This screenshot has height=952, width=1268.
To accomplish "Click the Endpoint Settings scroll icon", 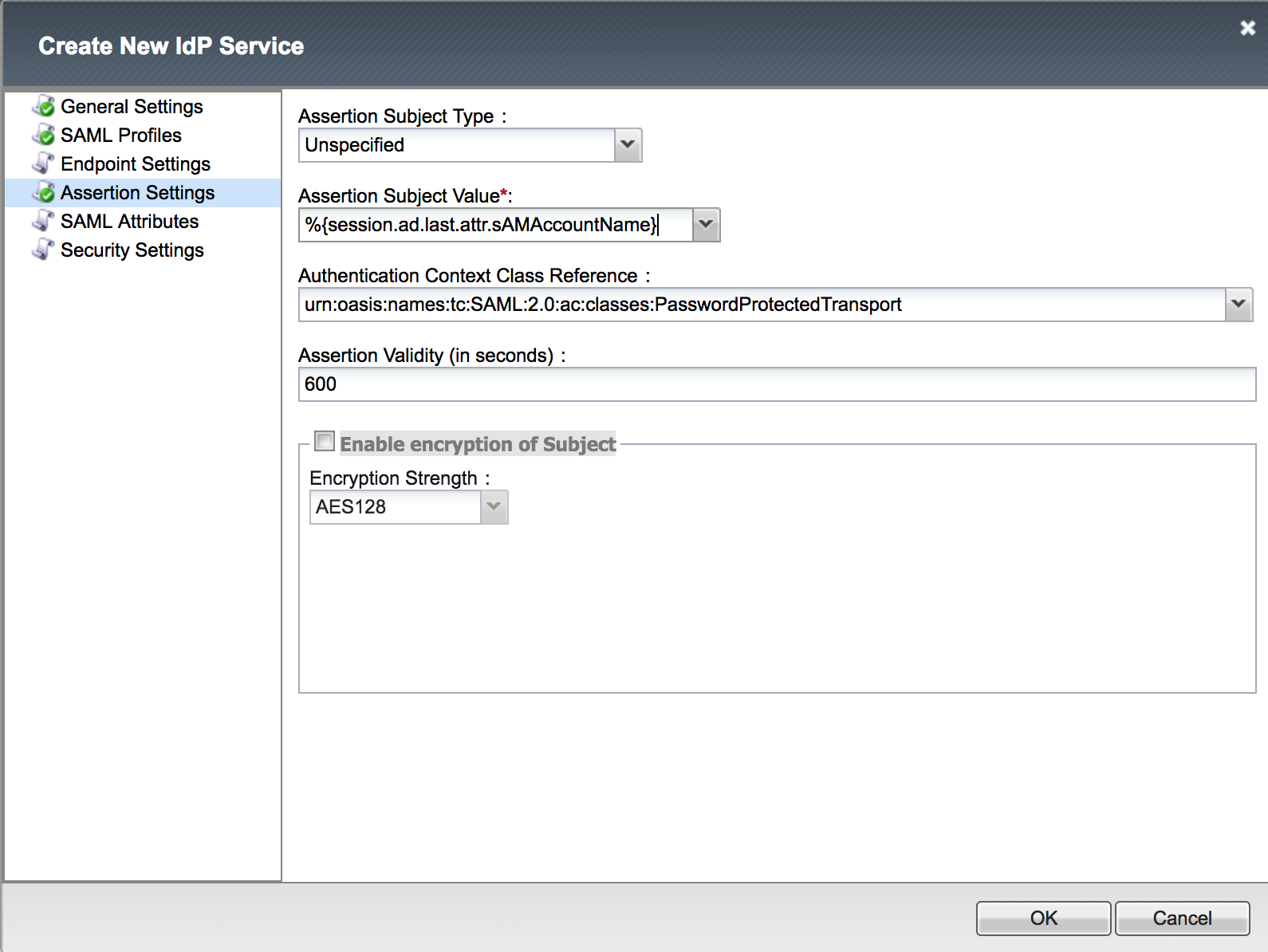I will [x=44, y=163].
